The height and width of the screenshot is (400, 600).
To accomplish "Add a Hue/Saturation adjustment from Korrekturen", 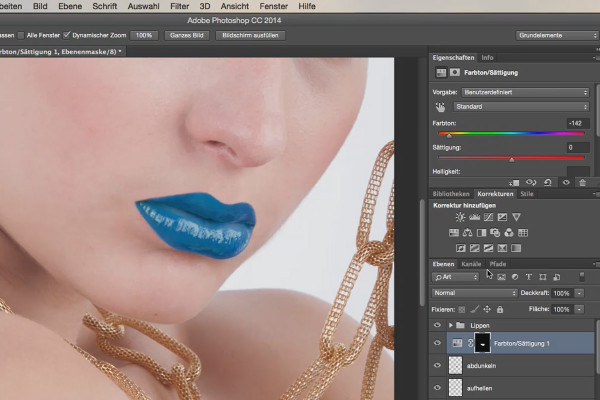I will pos(454,233).
